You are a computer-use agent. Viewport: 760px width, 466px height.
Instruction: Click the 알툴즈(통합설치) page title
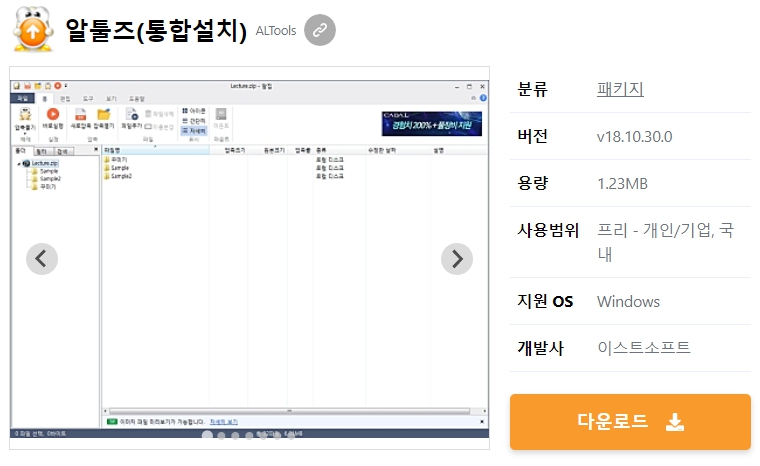(156, 30)
